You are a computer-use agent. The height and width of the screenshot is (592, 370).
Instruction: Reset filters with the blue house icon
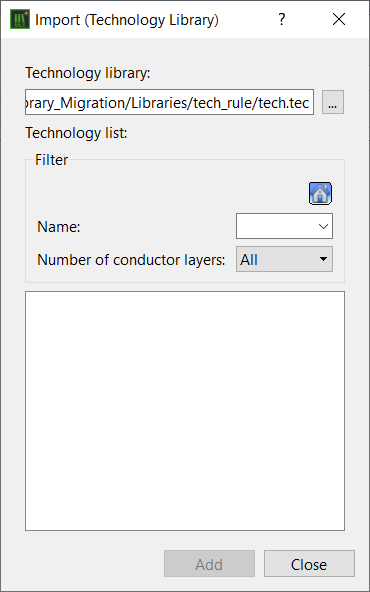[321, 194]
